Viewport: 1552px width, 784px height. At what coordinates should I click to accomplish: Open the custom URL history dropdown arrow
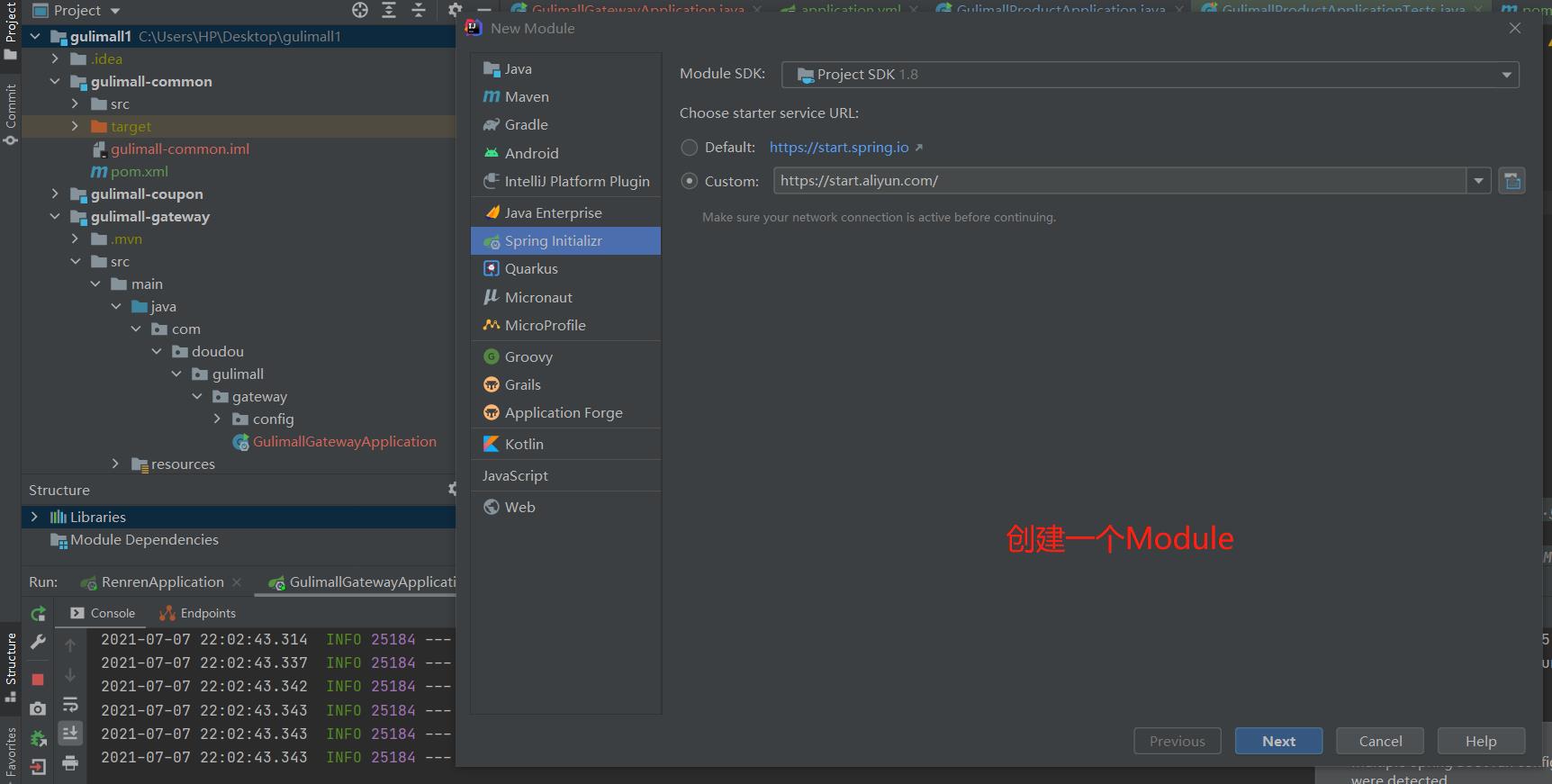point(1478,181)
